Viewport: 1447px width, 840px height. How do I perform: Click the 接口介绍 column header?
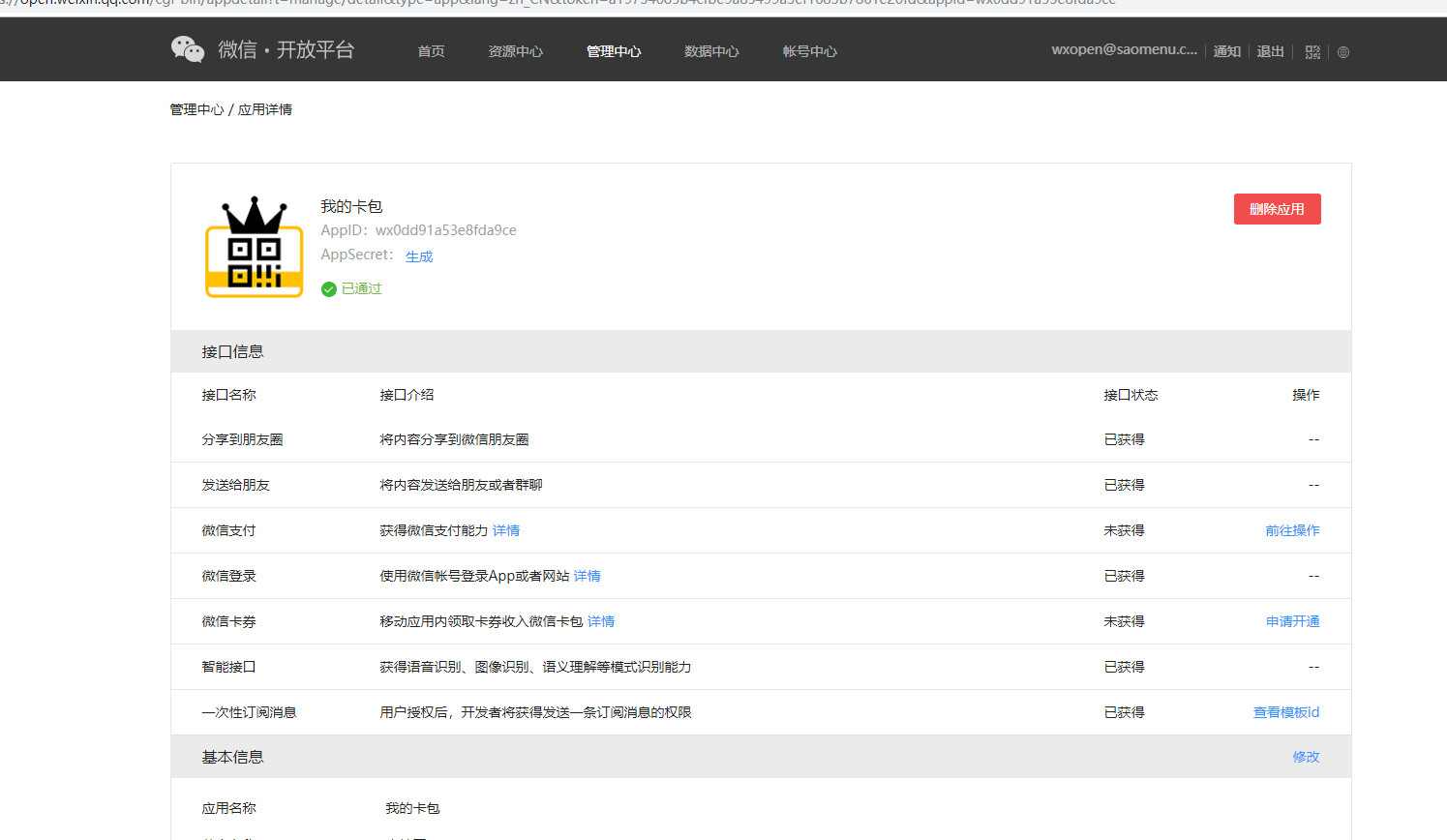pos(407,395)
